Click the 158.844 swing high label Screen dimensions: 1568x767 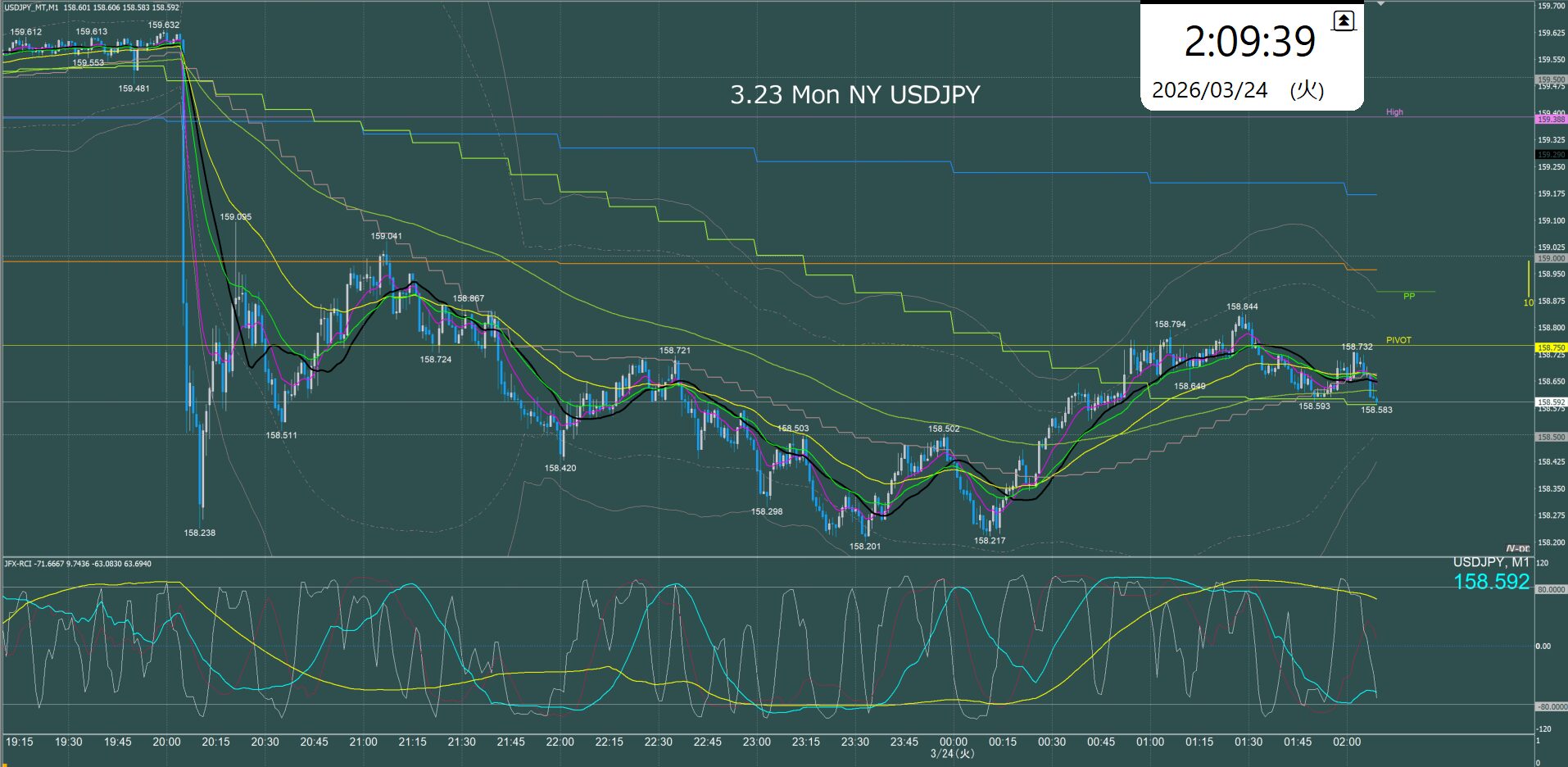pyautogui.click(x=1242, y=307)
